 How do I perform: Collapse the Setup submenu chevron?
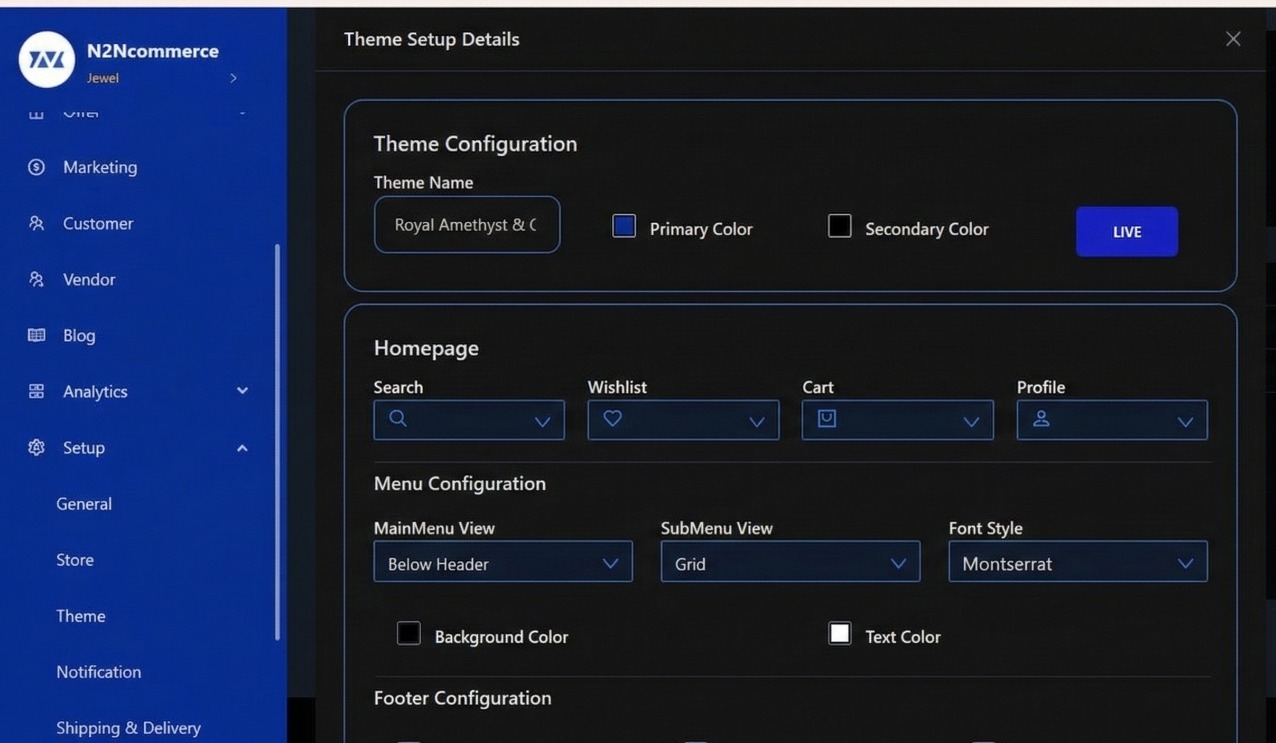(x=242, y=447)
